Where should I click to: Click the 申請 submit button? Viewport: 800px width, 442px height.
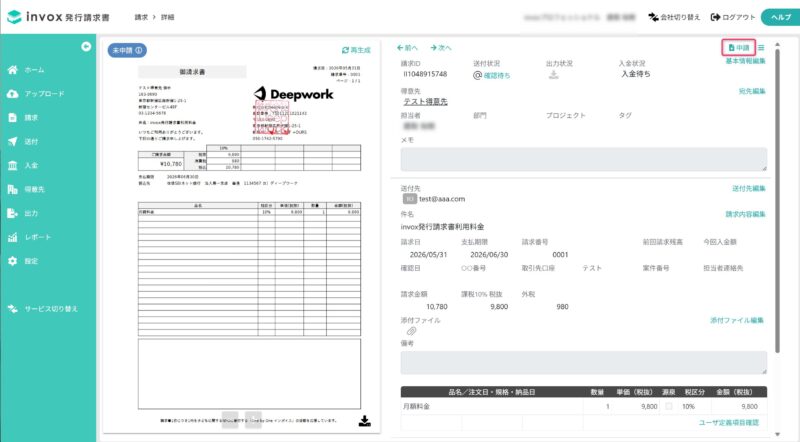738,47
